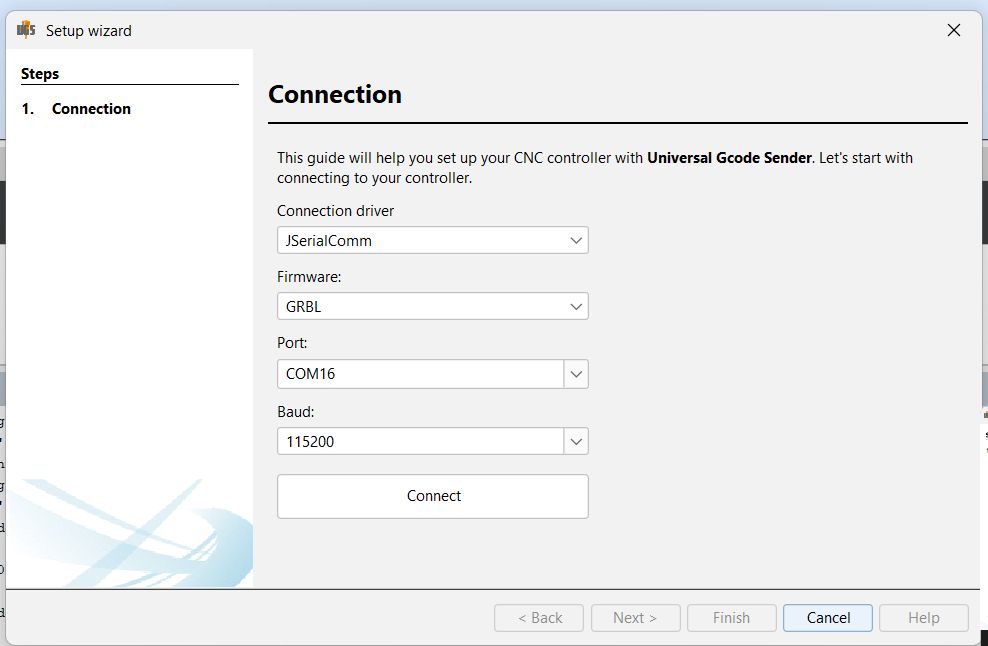988x646 pixels.
Task: Expand the Port dropdown arrow
Action: coord(576,374)
